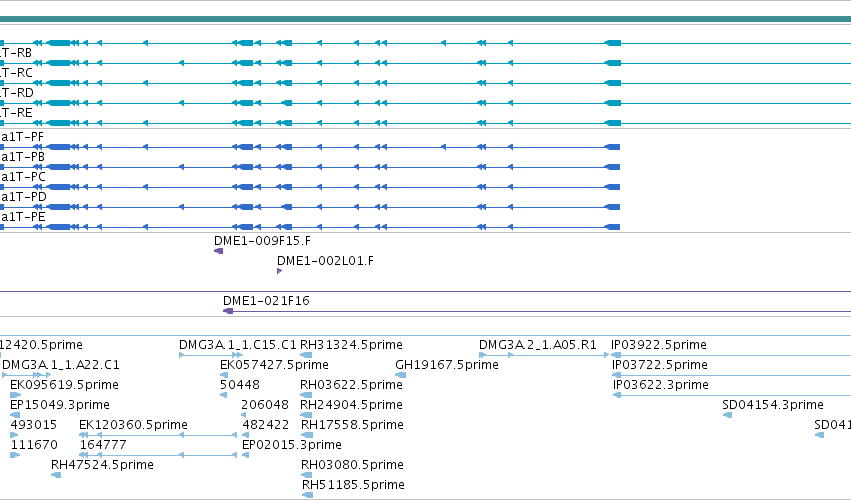This screenshot has height=500, width=851.
Task: Select the DME1-002L01.F feature label
Action: 325,261
